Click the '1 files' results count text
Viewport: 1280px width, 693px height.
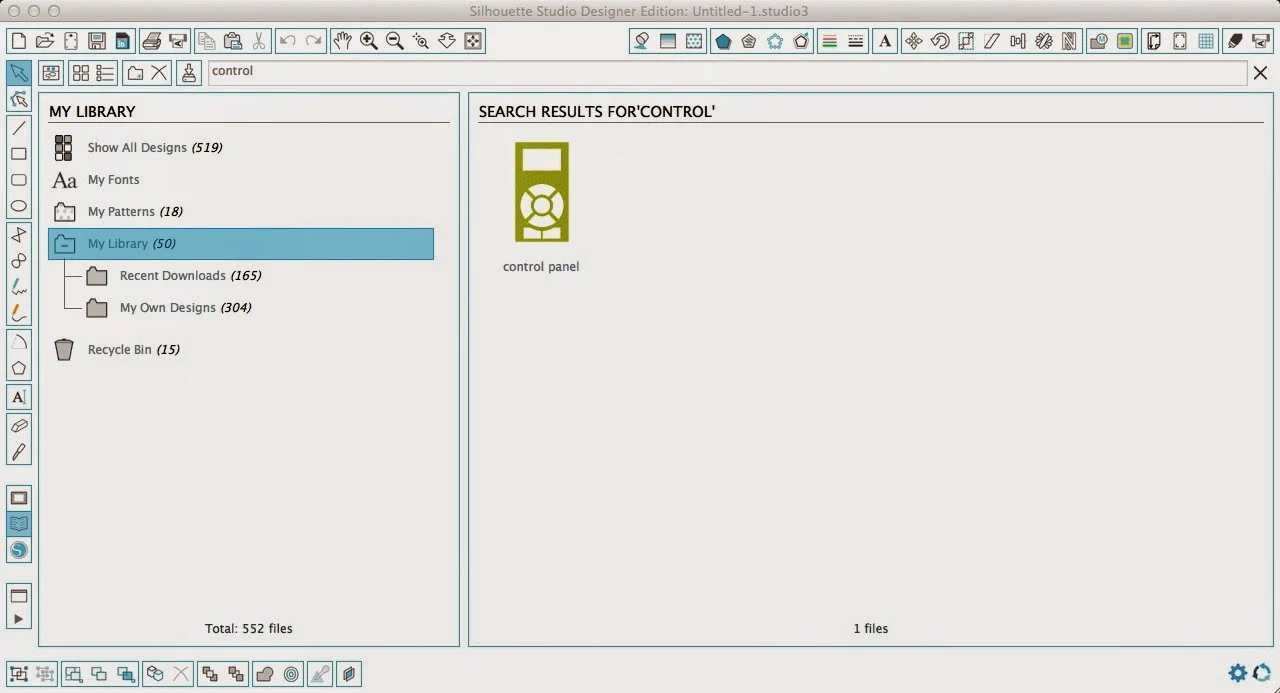(871, 629)
